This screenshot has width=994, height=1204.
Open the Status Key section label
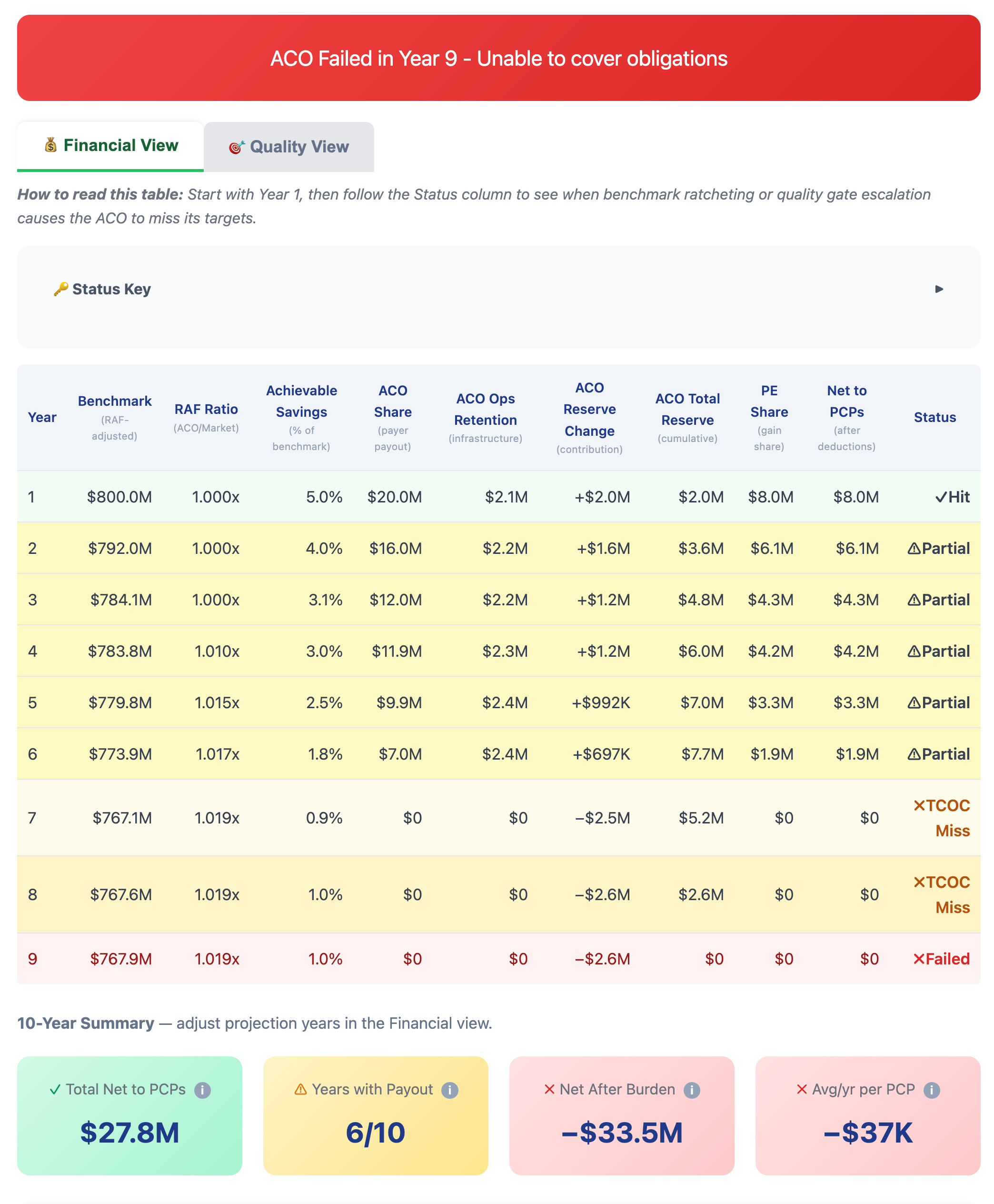112,289
